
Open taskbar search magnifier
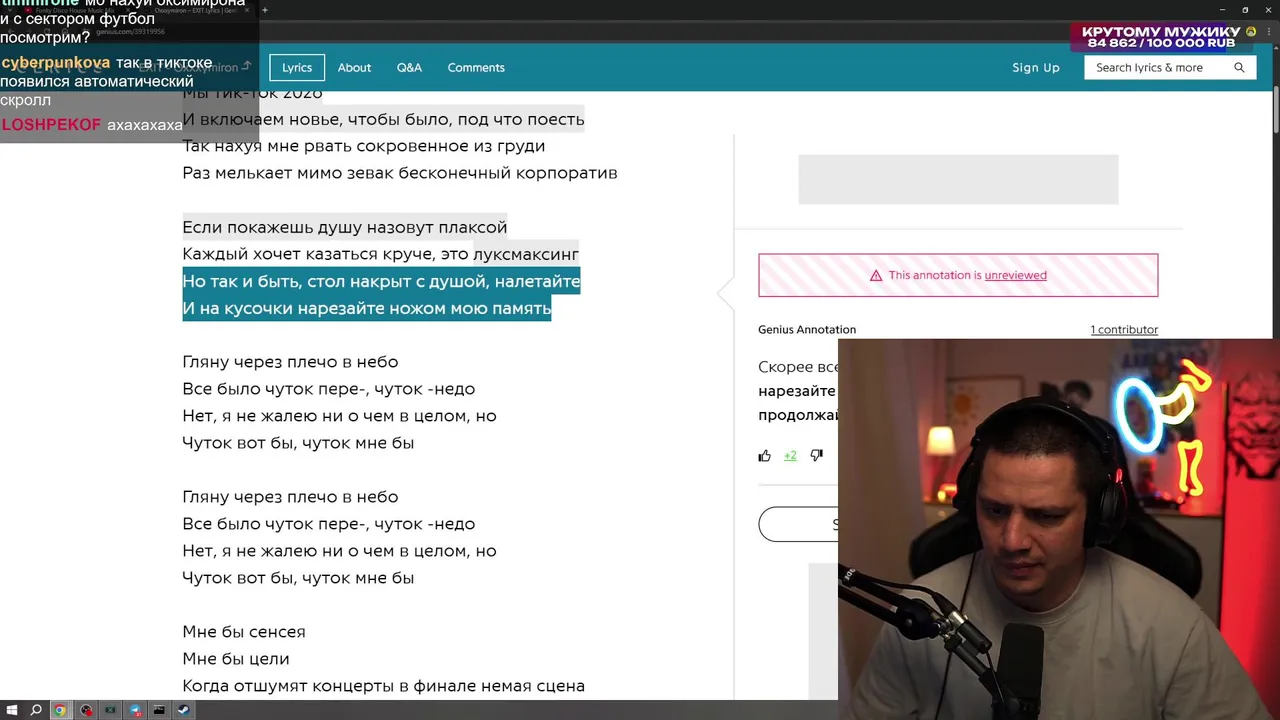point(36,710)
